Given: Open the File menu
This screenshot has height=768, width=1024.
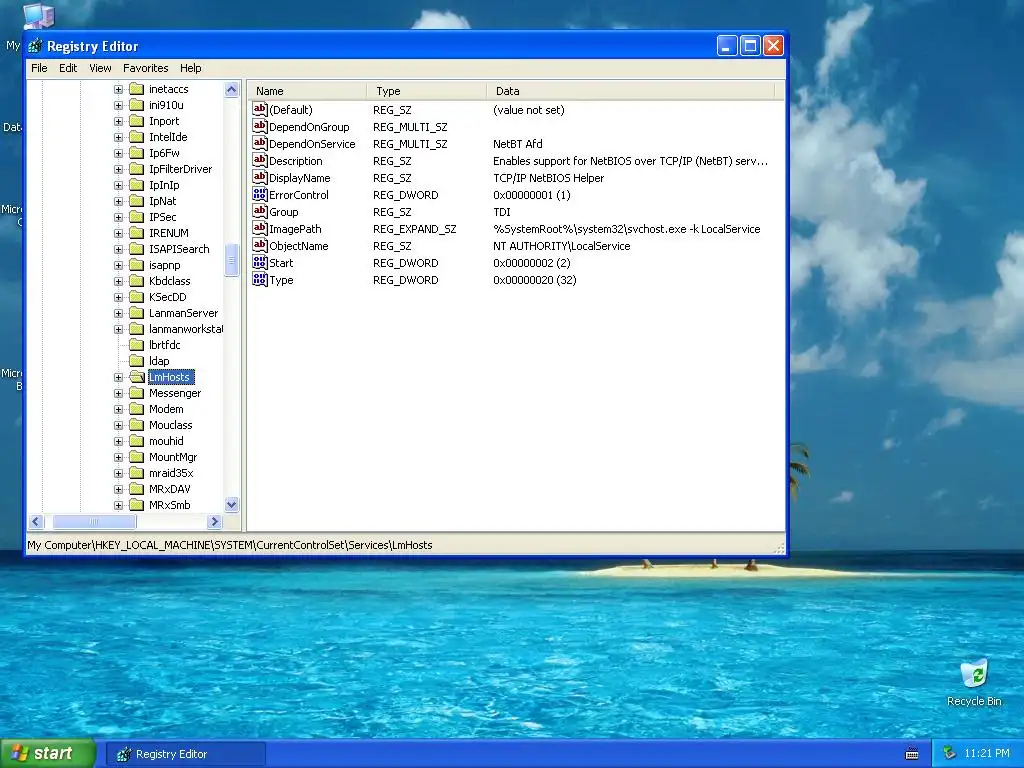Looking at the screenshot, I should coord(39,68).
